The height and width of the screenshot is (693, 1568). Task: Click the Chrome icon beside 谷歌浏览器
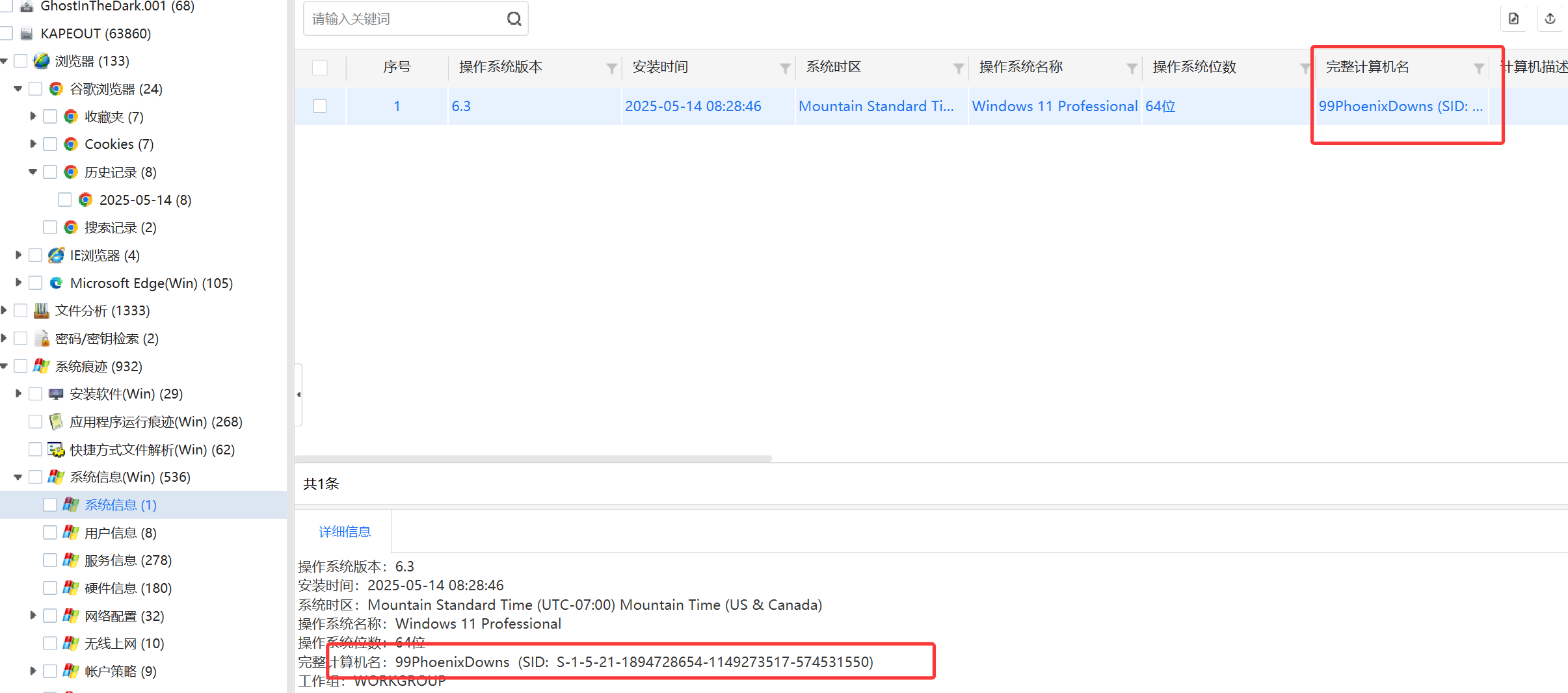pyautogui.click(x=57, y=89)
